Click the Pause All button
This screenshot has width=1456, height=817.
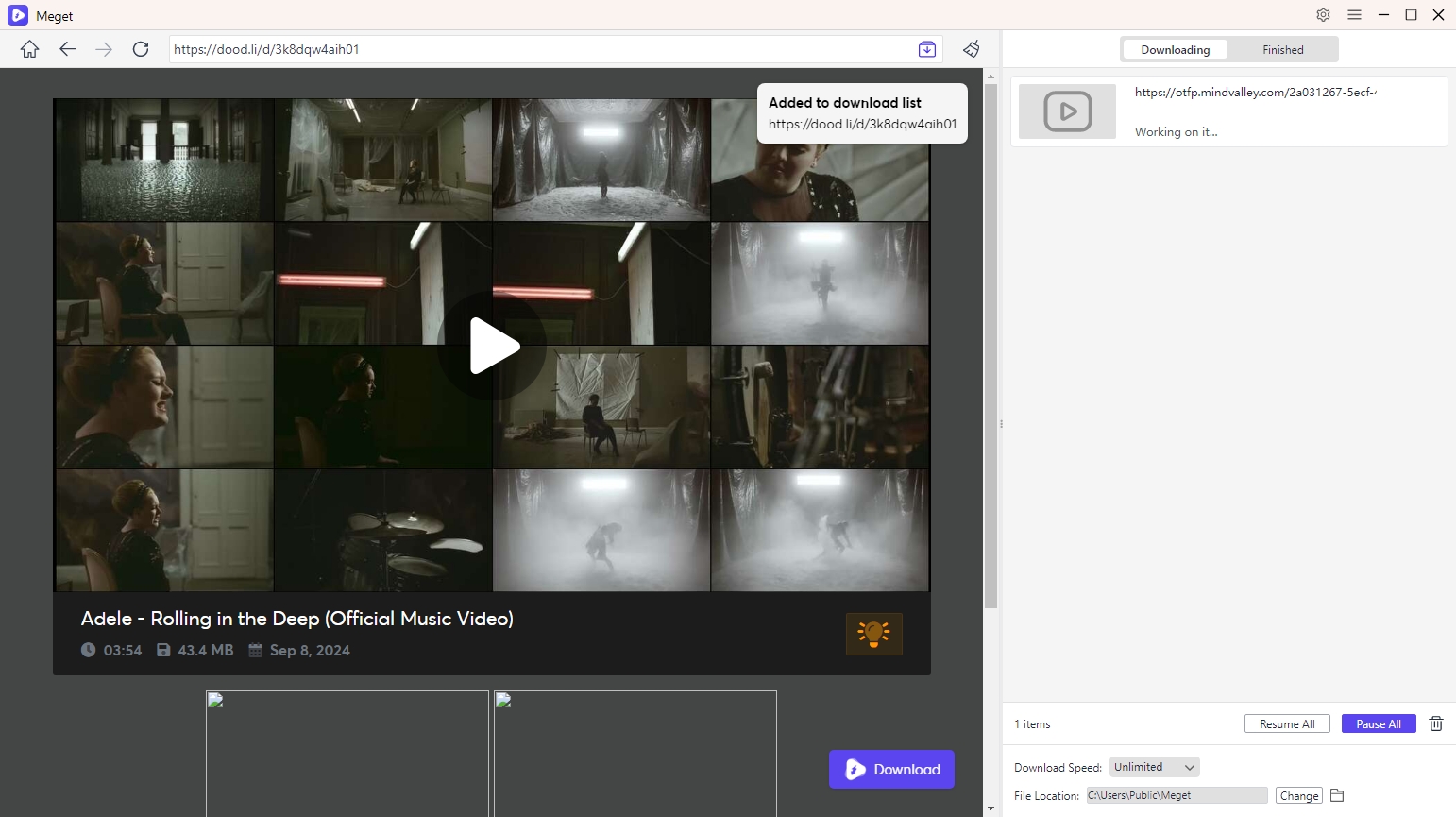pos(1379,723)
